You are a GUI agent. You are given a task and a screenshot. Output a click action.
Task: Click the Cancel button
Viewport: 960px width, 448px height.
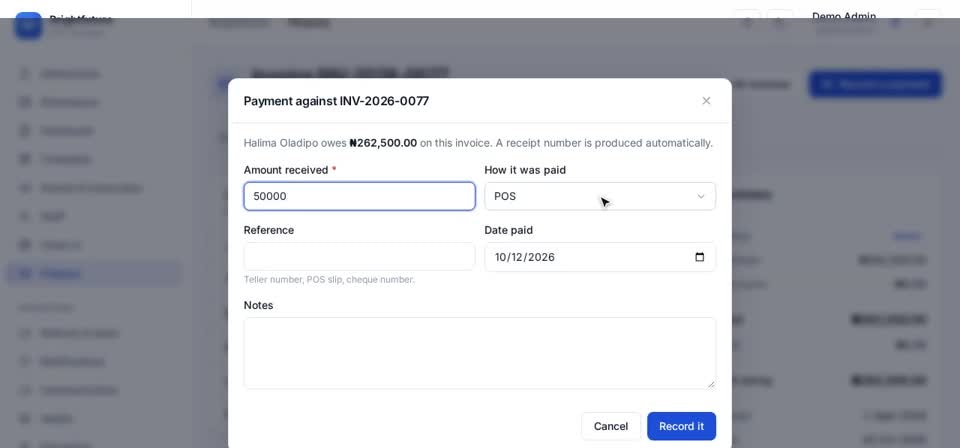(x=610, y=426)
